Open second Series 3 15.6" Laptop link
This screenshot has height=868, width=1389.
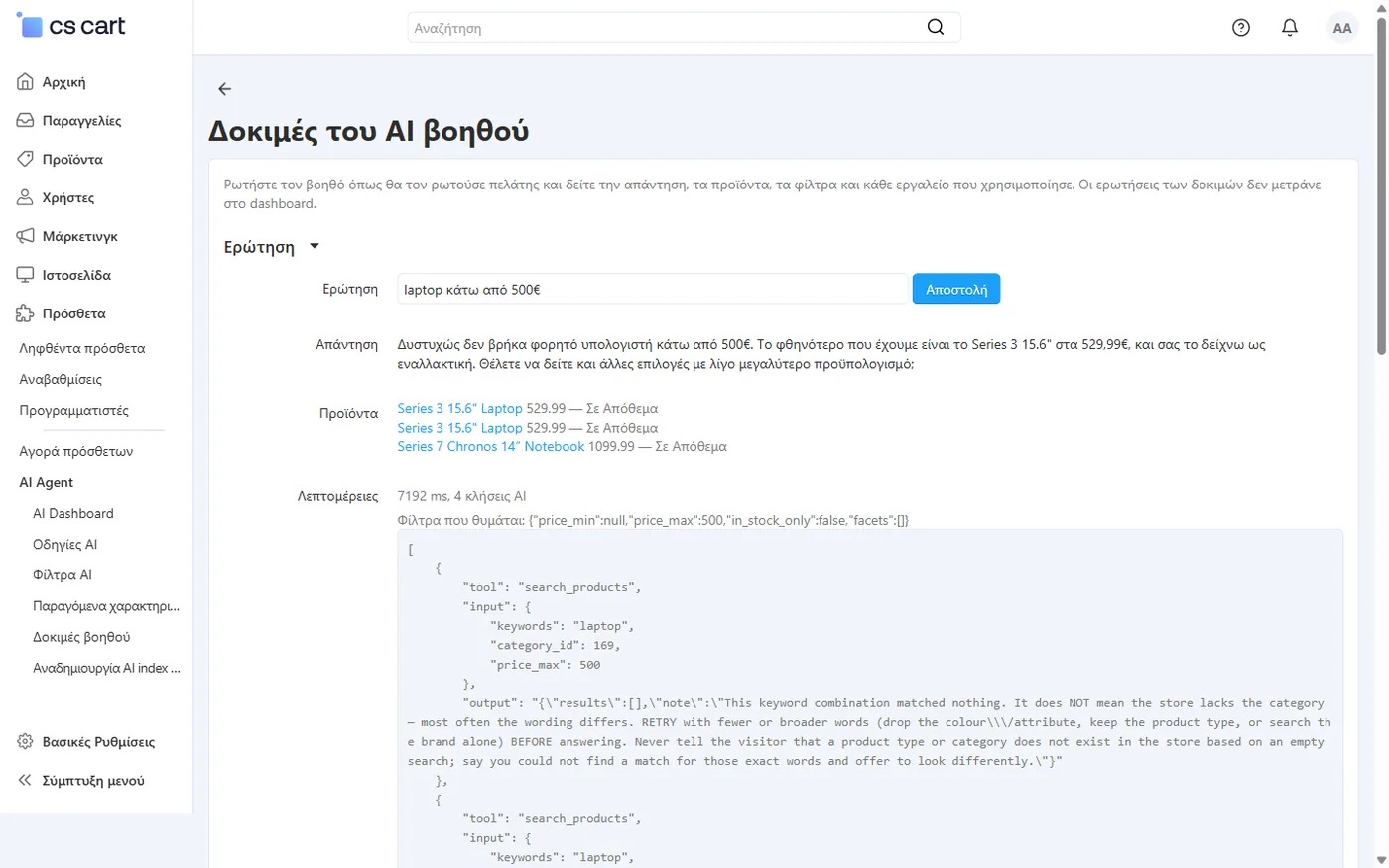(459, 428)
